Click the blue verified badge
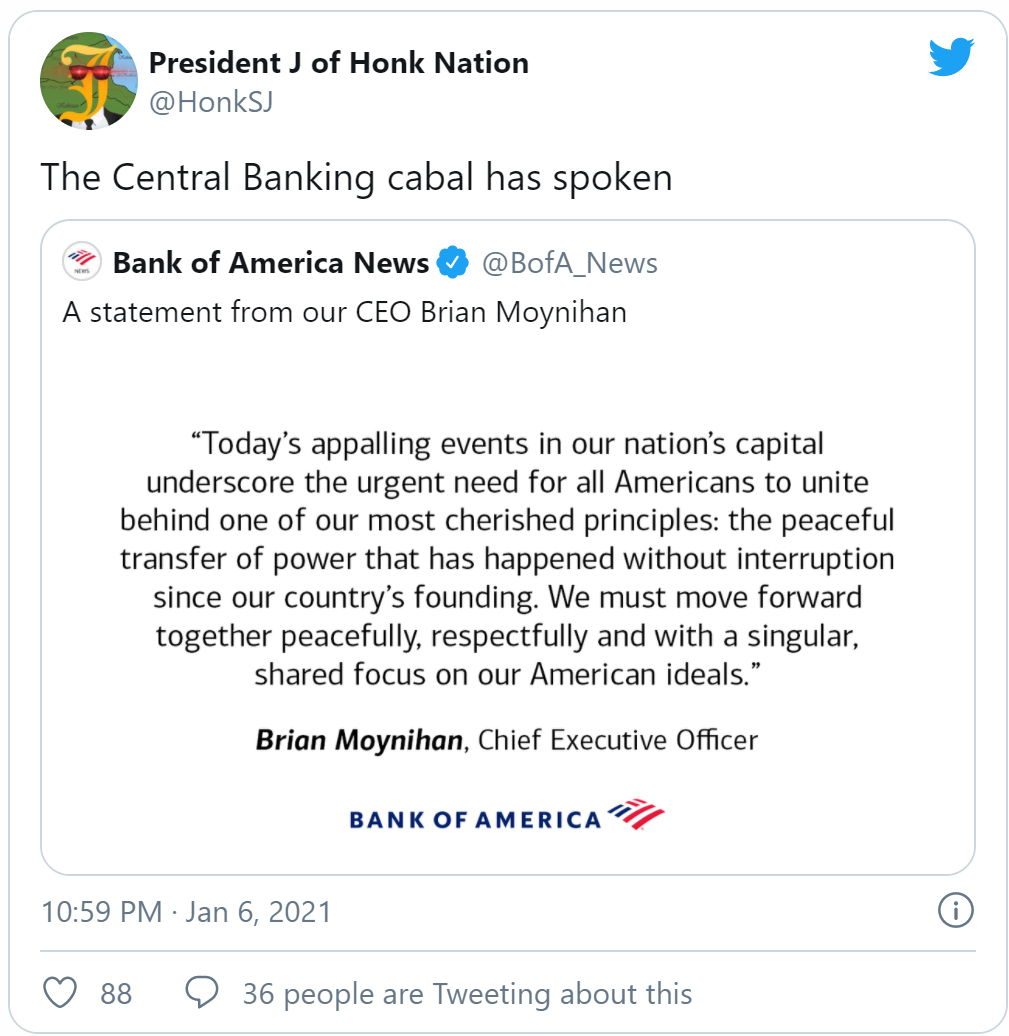The height and width of the screenshot is (1036, 1009). [x=453, y=263]
